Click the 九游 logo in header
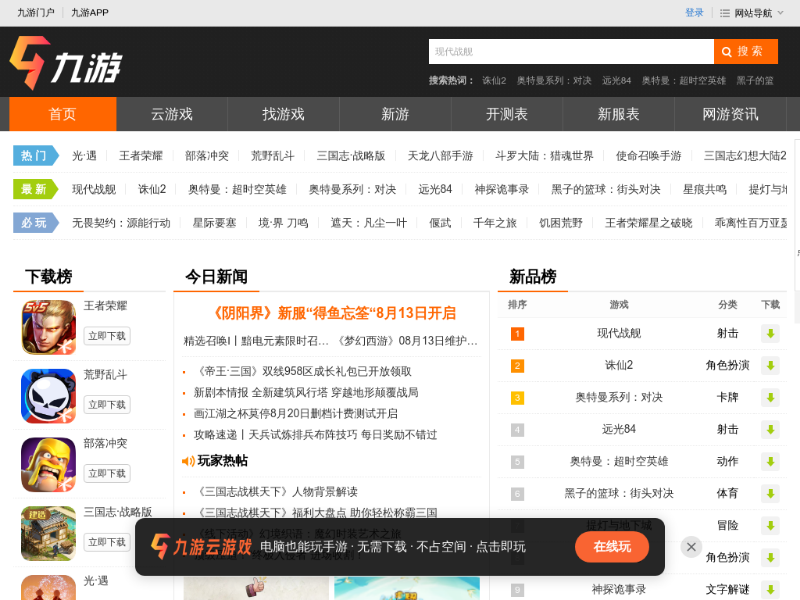This screenshot has height=600, width=800. click(x=65, y=63)
